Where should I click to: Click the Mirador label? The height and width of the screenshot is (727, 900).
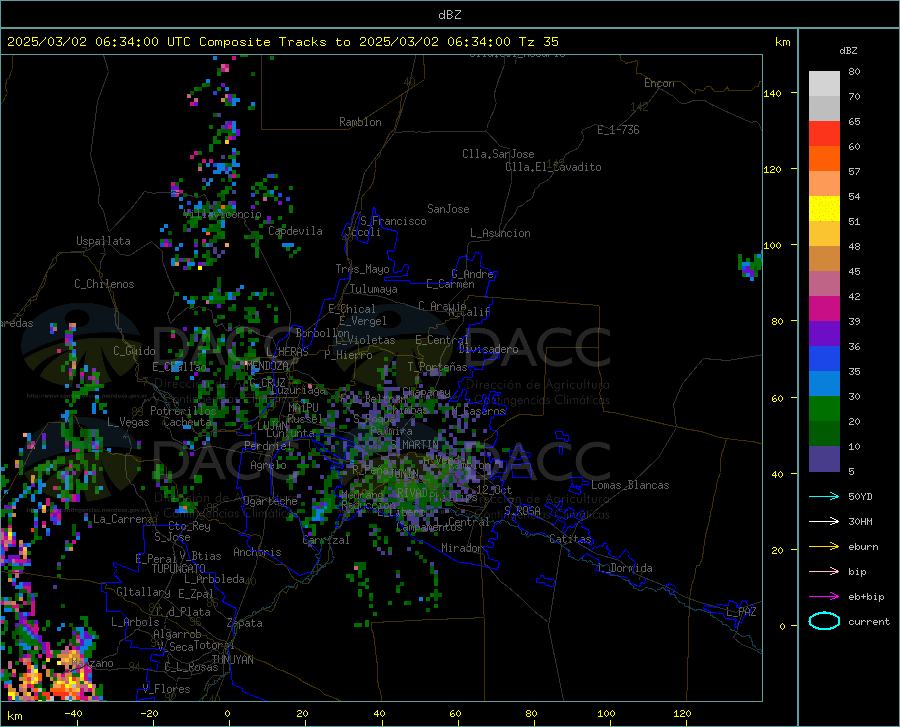[461, 548]
